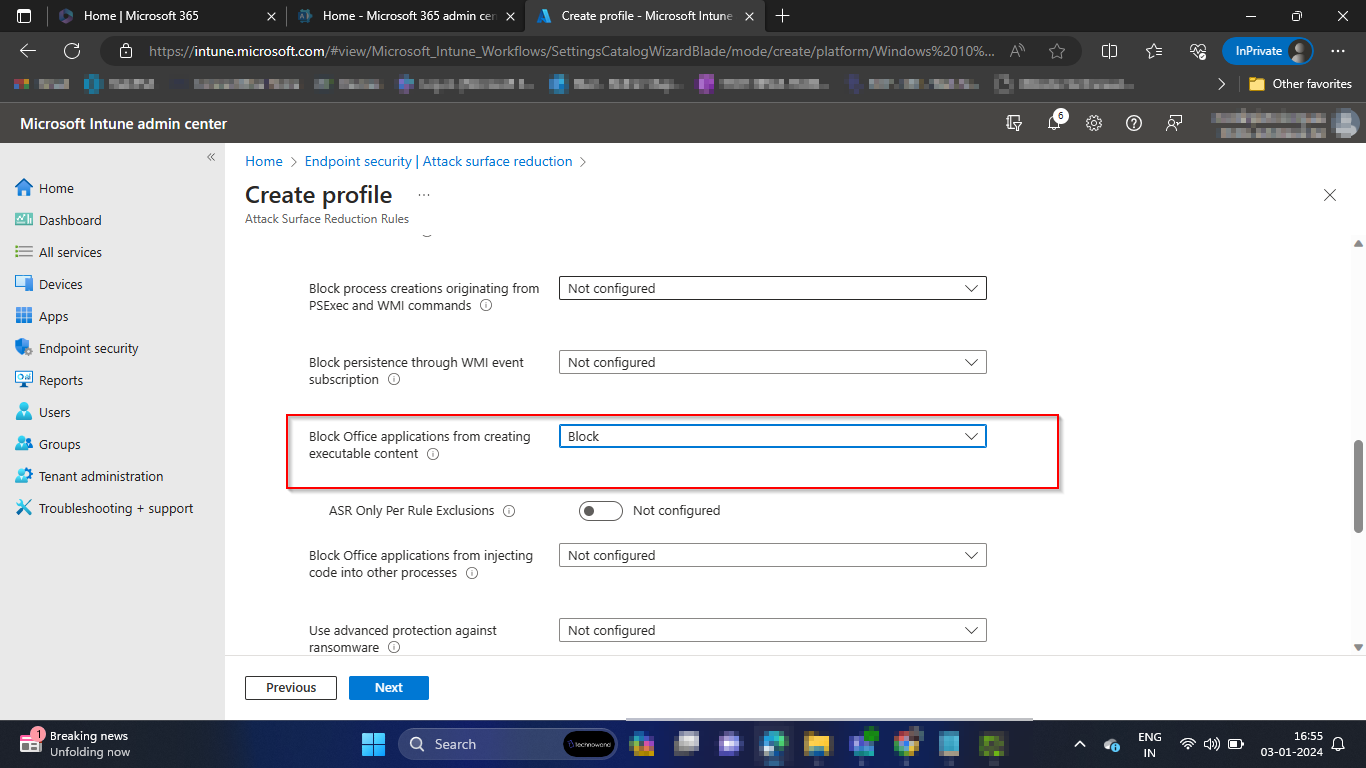
Task: Open the help question mark icon
Action: coord(1134,123)
